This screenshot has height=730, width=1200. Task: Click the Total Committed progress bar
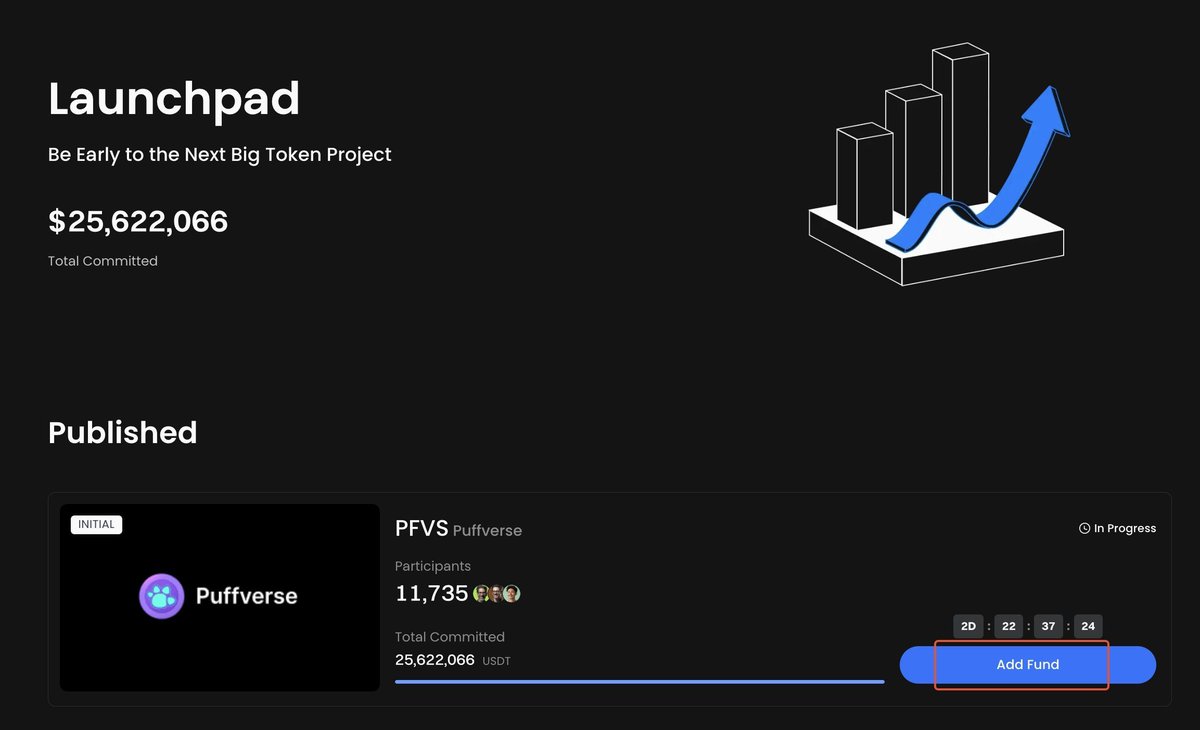(640, 682)
